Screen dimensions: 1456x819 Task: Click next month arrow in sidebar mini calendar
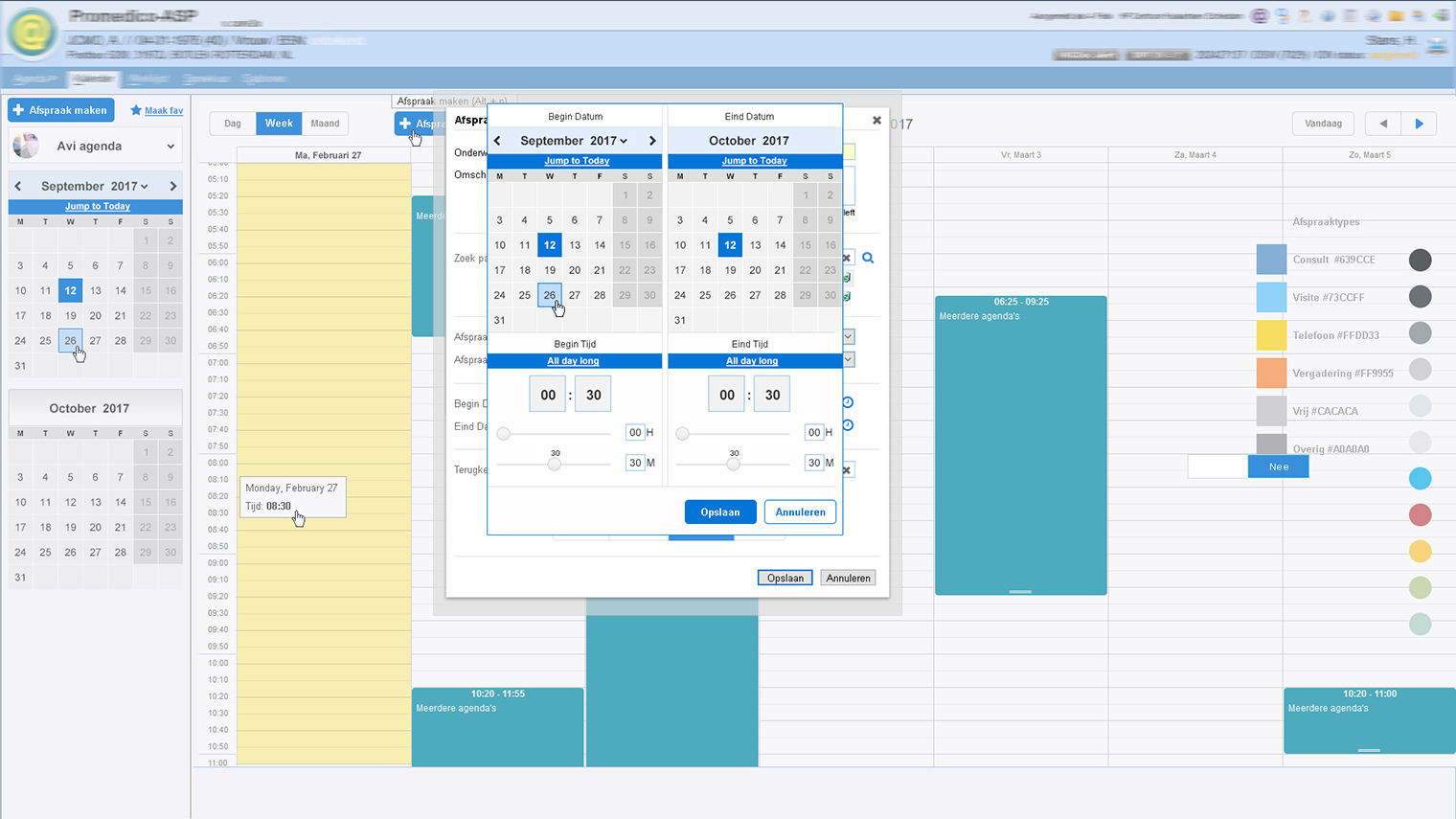pyautogui.click(x=172, y=186)
